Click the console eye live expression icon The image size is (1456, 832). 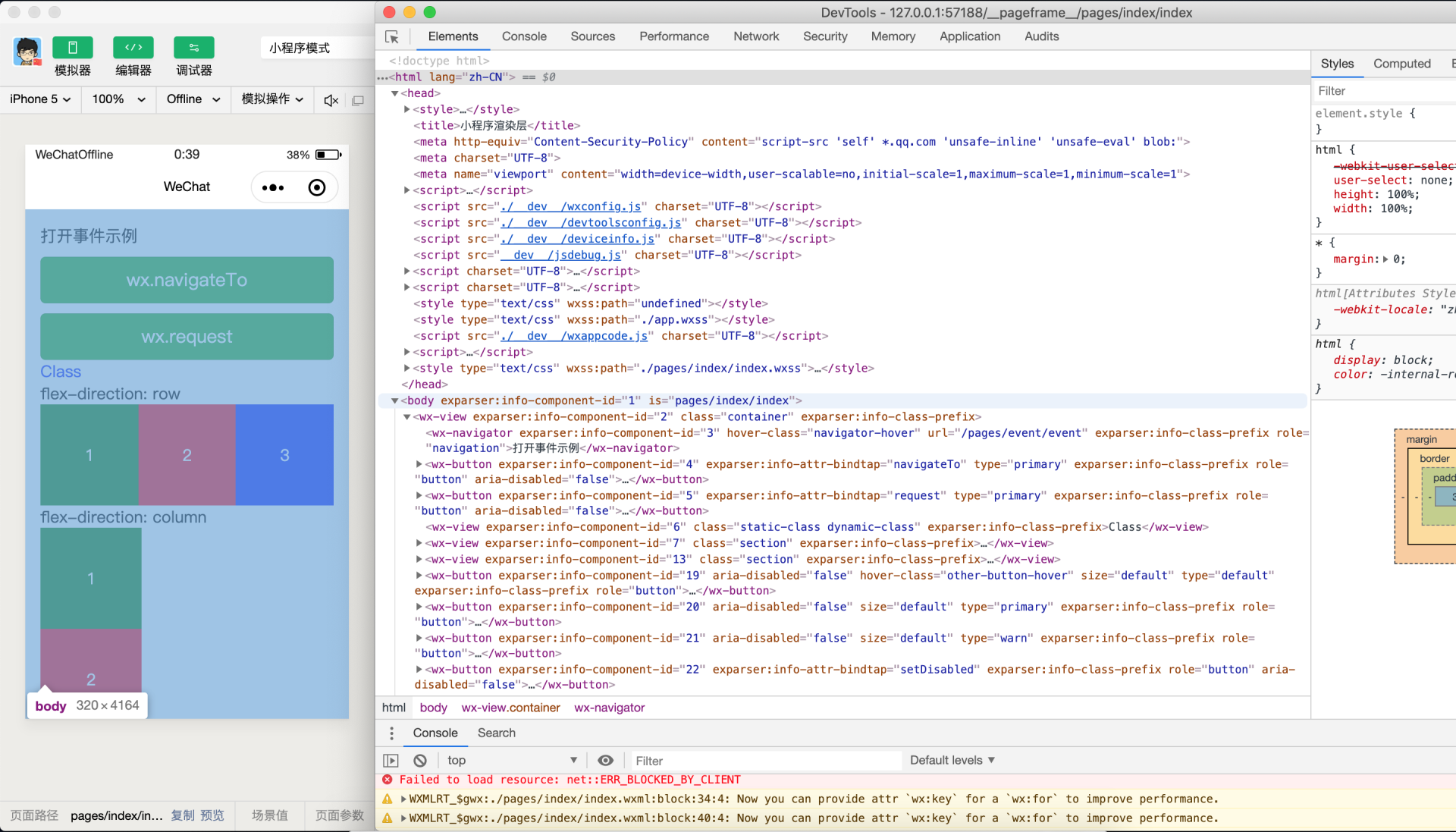point(605,761)
